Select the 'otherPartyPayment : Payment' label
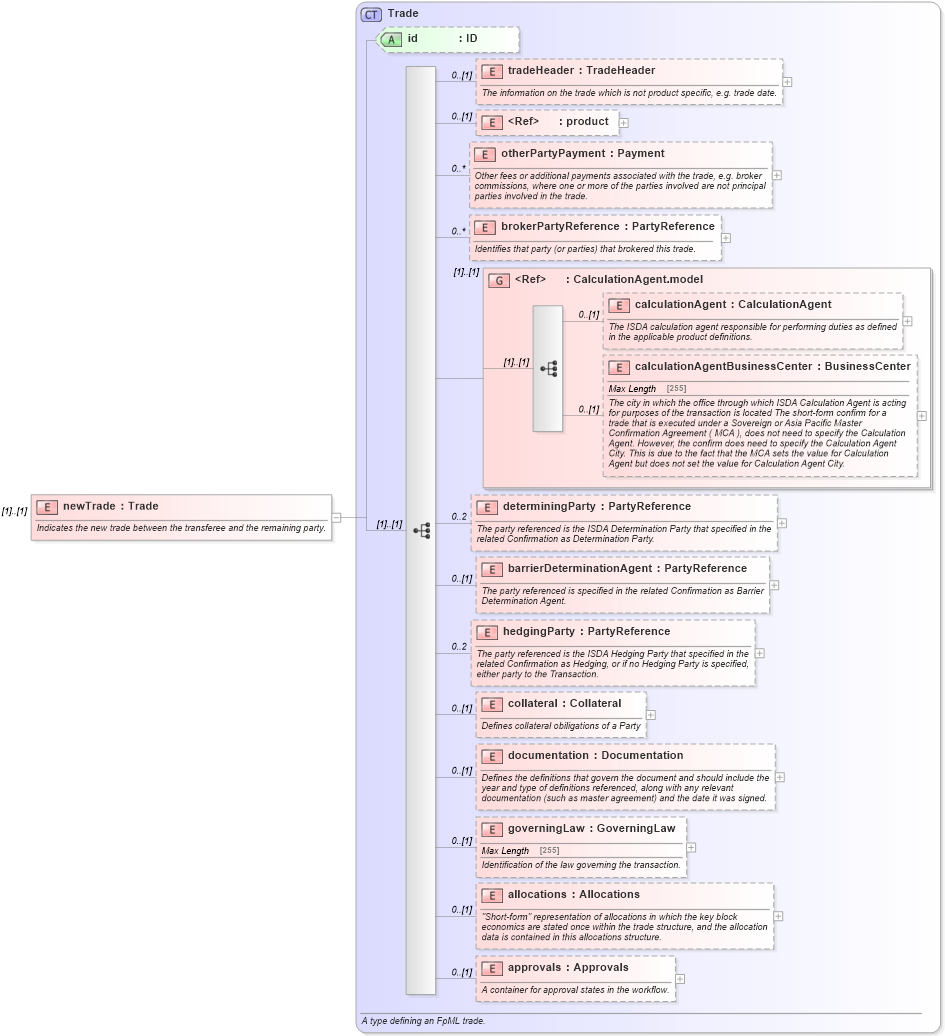The width and height of the screenshot is (945, 1036). click(x=583, y=153)
